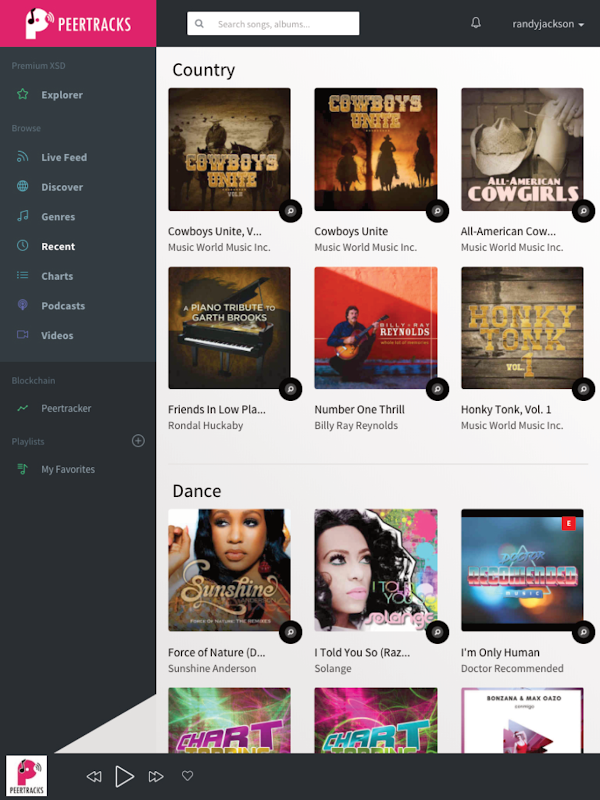Click the Recent clock icon

[x=22, y=245]
